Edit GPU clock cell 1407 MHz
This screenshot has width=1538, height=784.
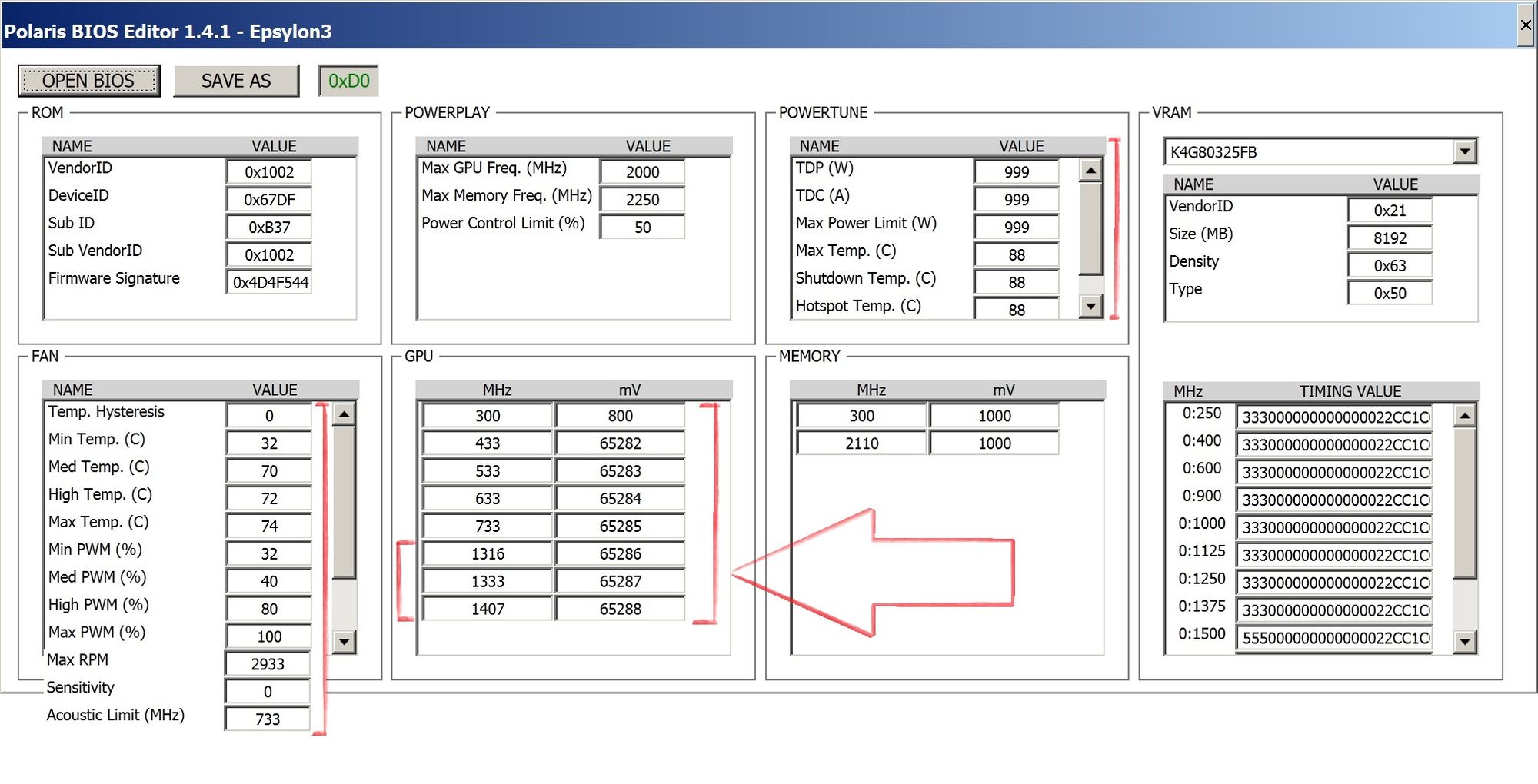(488, 609)
